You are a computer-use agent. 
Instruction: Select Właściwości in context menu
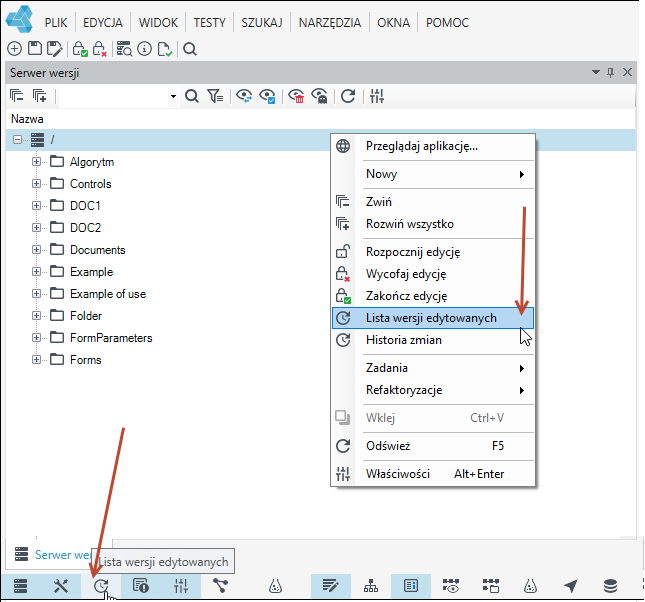point(433,474)
